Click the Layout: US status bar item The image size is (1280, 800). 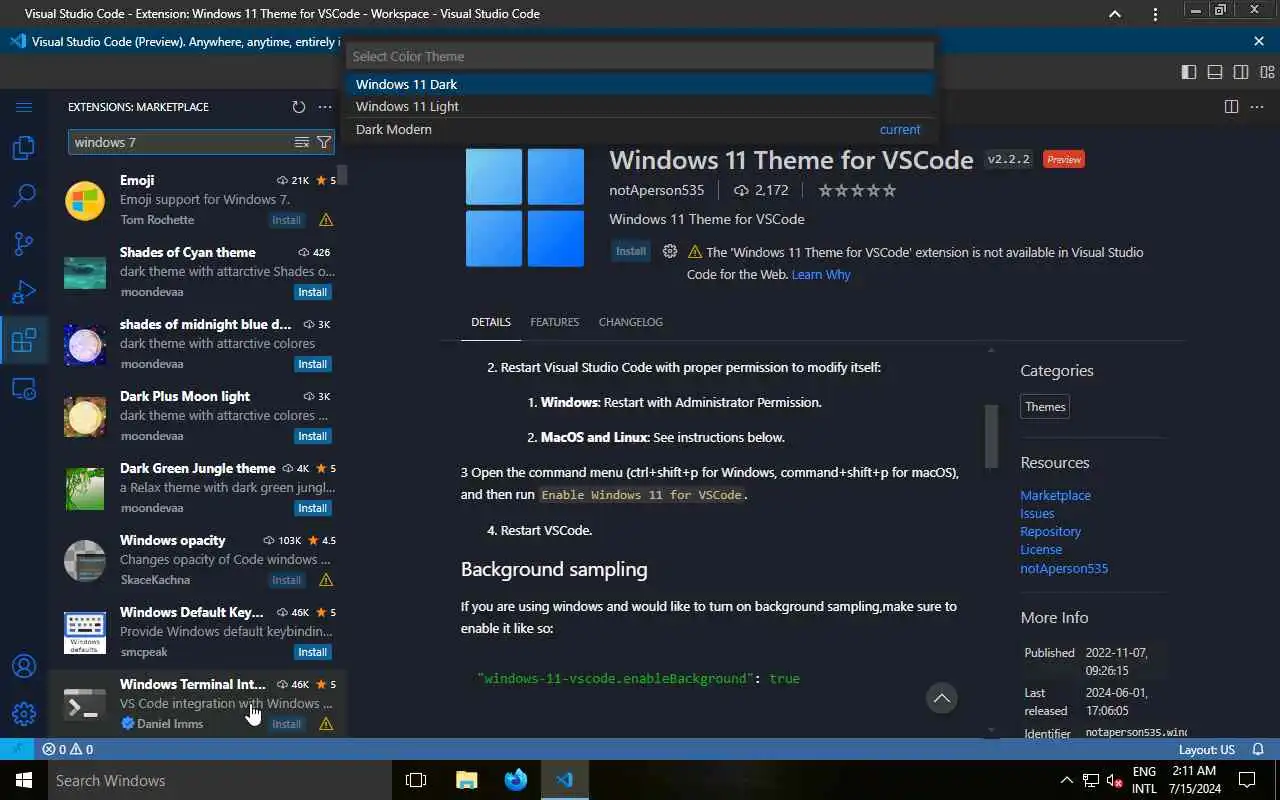click(1207, 749)
